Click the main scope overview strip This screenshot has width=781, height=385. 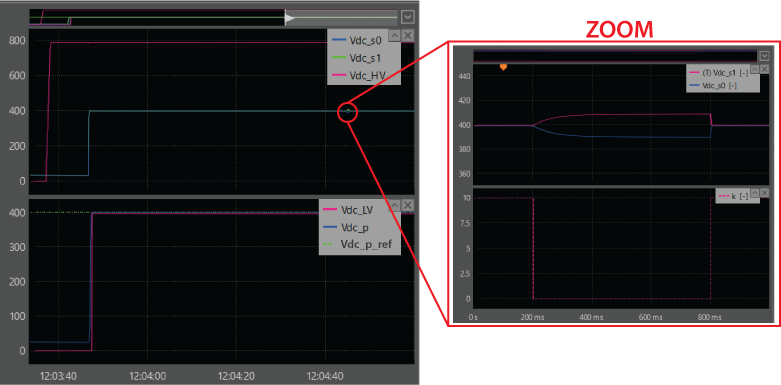coord(214,17)
